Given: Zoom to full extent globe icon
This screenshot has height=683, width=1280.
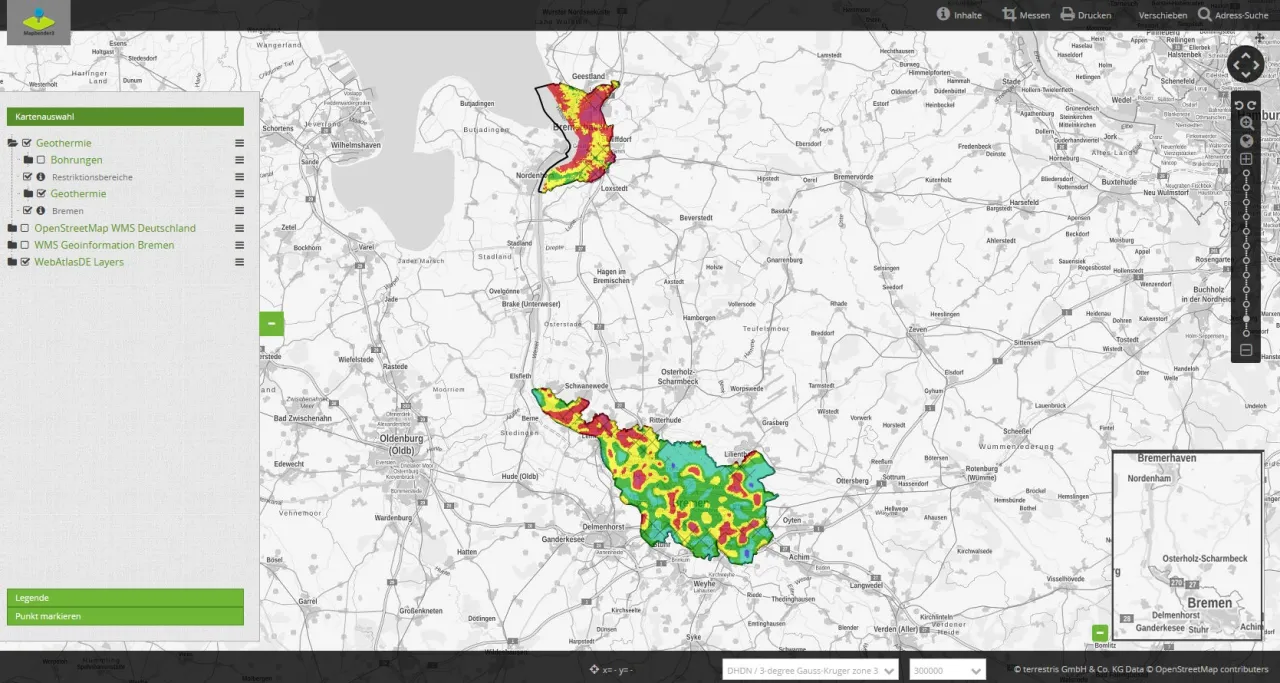Looking at the screenshot, I should point(1246,141).
